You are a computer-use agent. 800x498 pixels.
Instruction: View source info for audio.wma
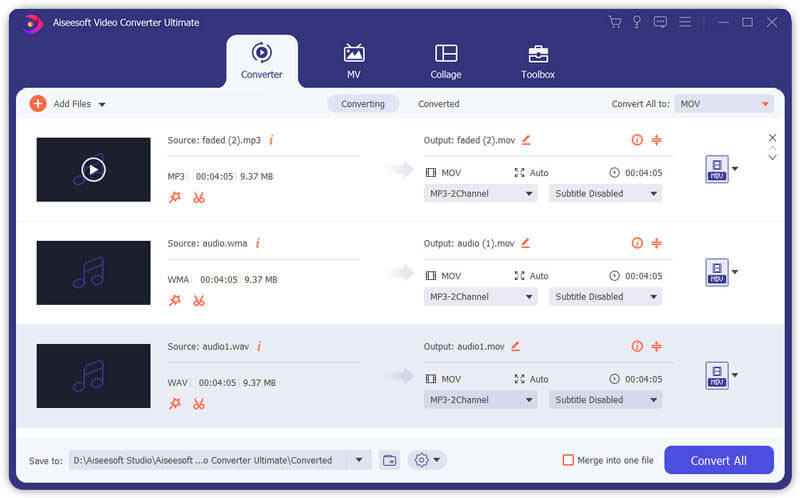(x=258, y=243)
